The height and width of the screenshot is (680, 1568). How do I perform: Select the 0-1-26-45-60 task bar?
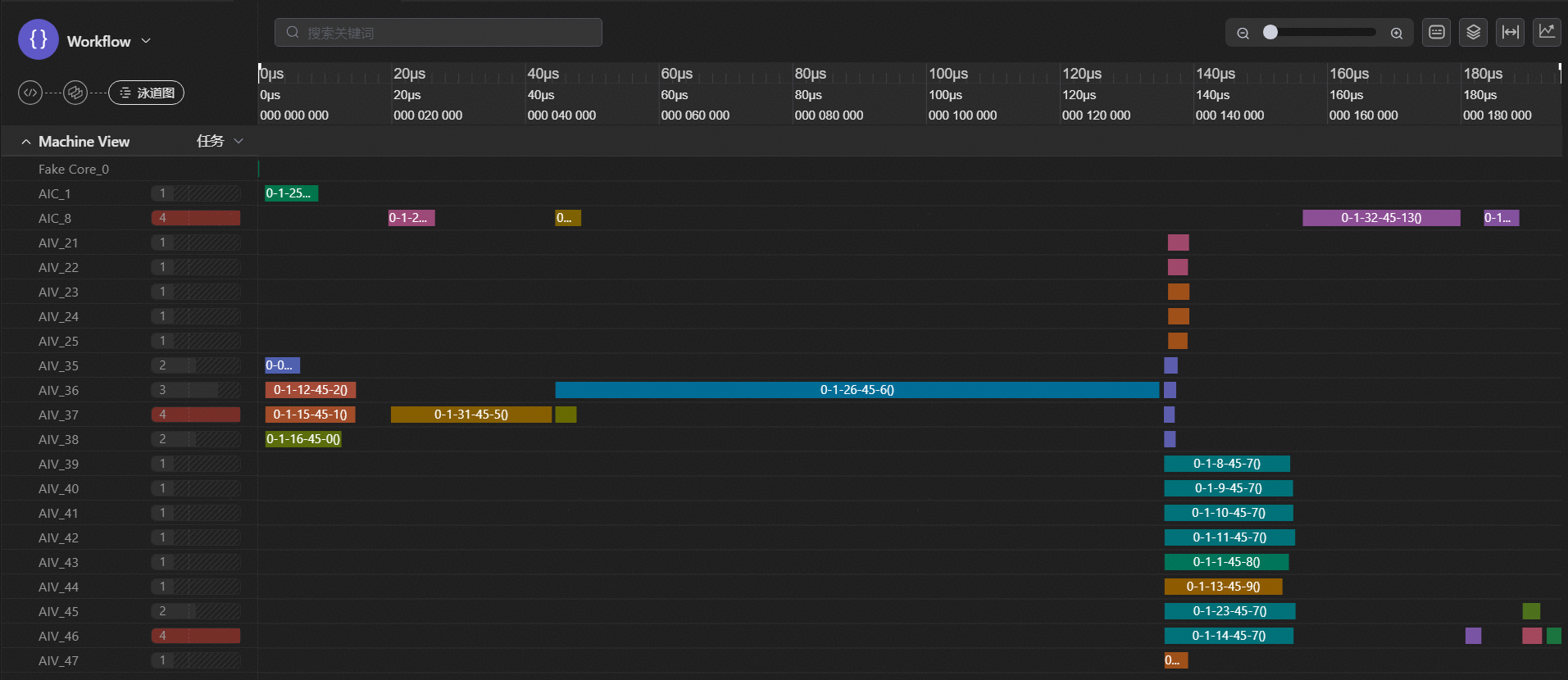tap(857, 390)
